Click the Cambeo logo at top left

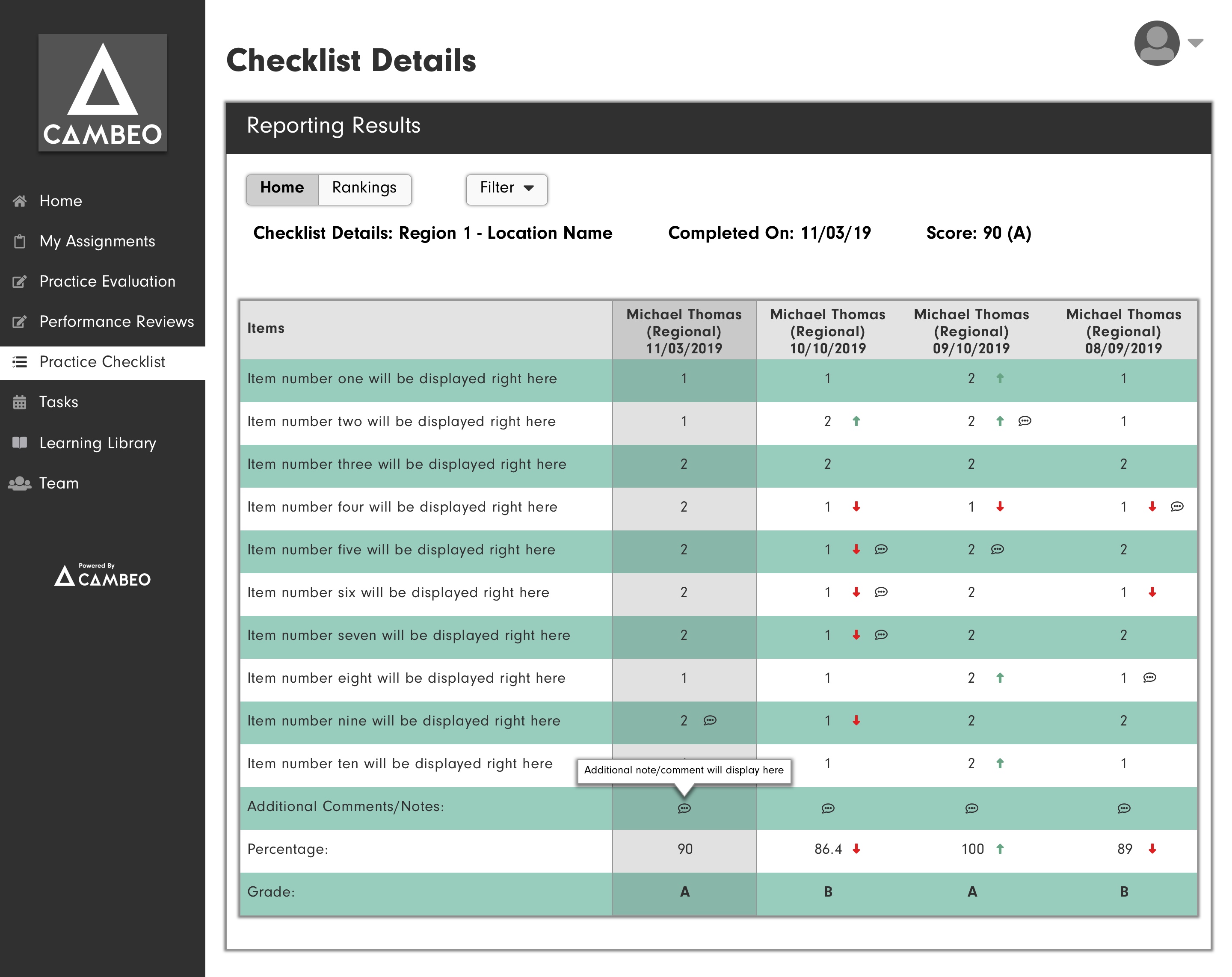click(x=102, y=92)
